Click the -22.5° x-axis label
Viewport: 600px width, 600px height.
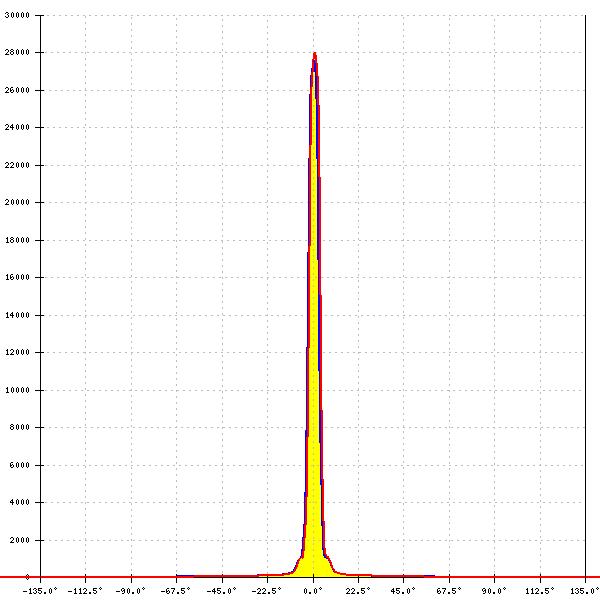pos(267,591)
